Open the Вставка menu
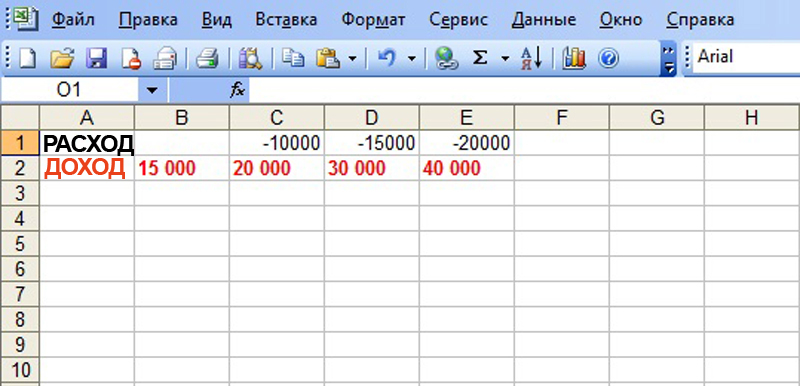The width and height of the screenshot is (800, 386). pyautogui.click(x=286, y=19)
